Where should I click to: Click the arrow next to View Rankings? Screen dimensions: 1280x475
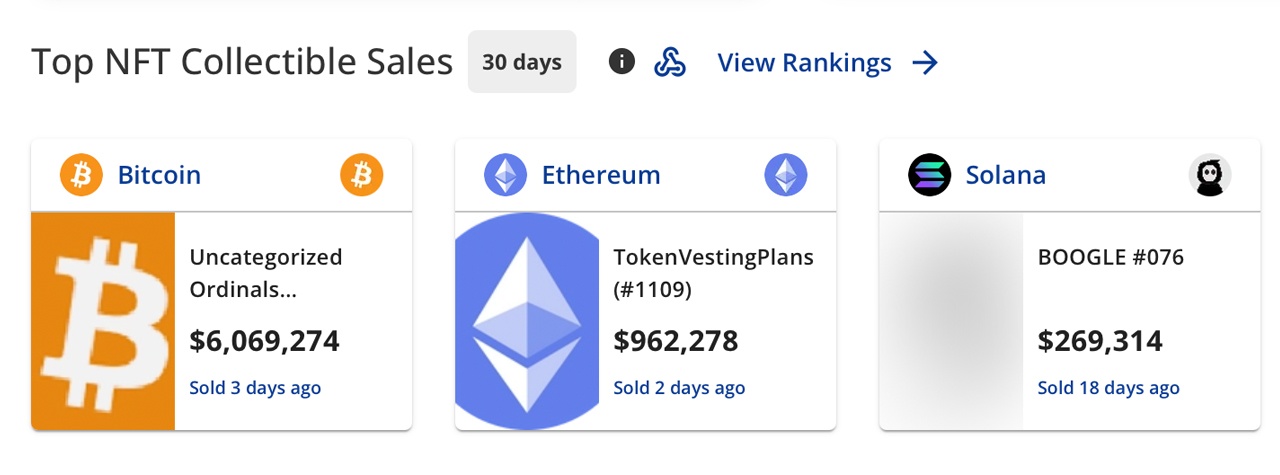pyautogui.click(x=925, y=63)
